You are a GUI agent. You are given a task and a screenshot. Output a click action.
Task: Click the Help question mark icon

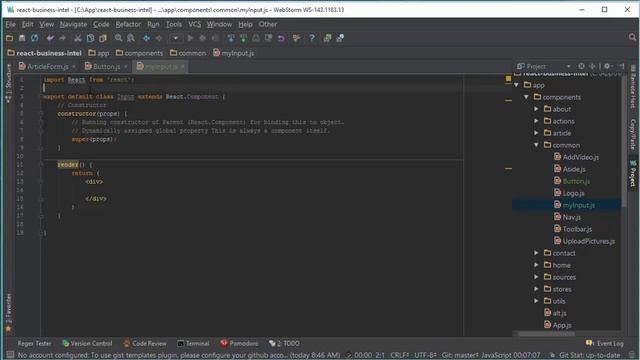[x=312, y=38]
